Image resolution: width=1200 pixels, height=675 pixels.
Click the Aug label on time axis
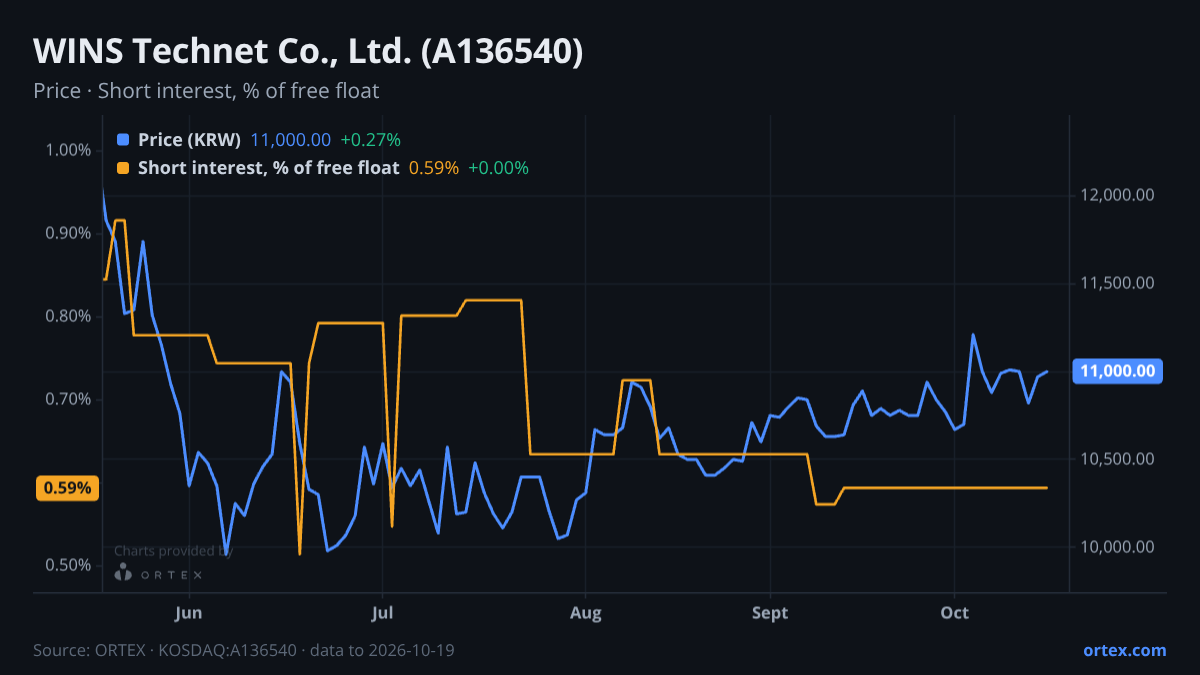(586, 613)
